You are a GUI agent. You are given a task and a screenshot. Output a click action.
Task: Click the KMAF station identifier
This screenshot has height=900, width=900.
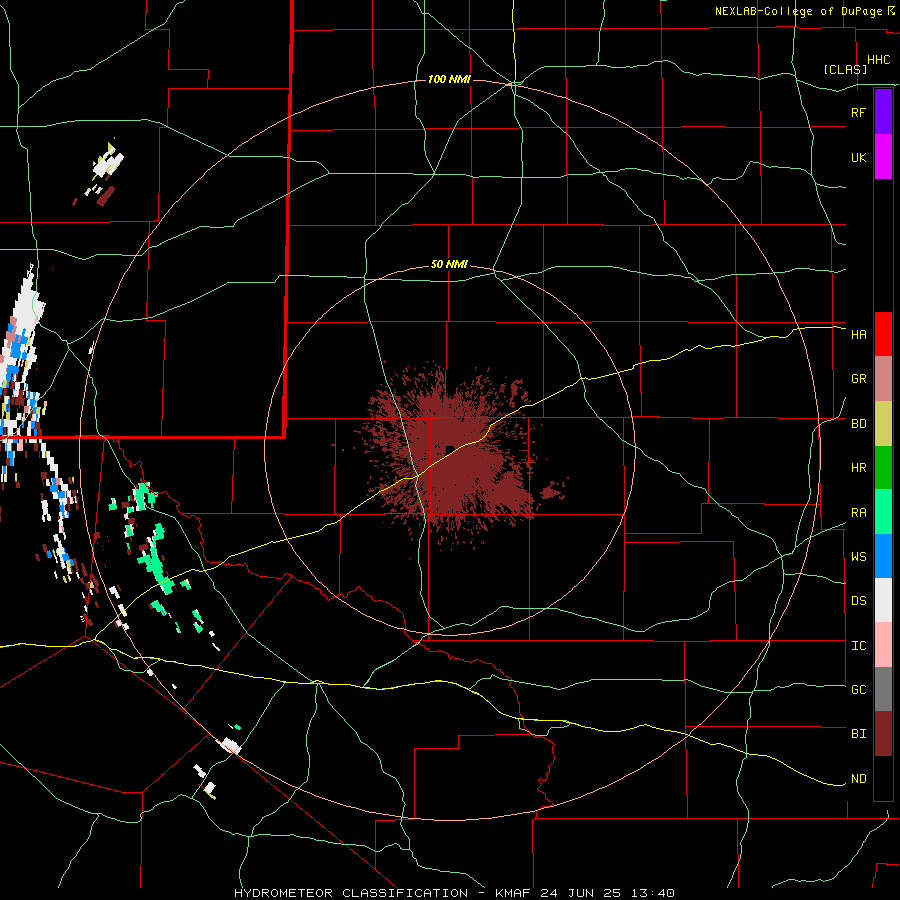coord(513,893)
